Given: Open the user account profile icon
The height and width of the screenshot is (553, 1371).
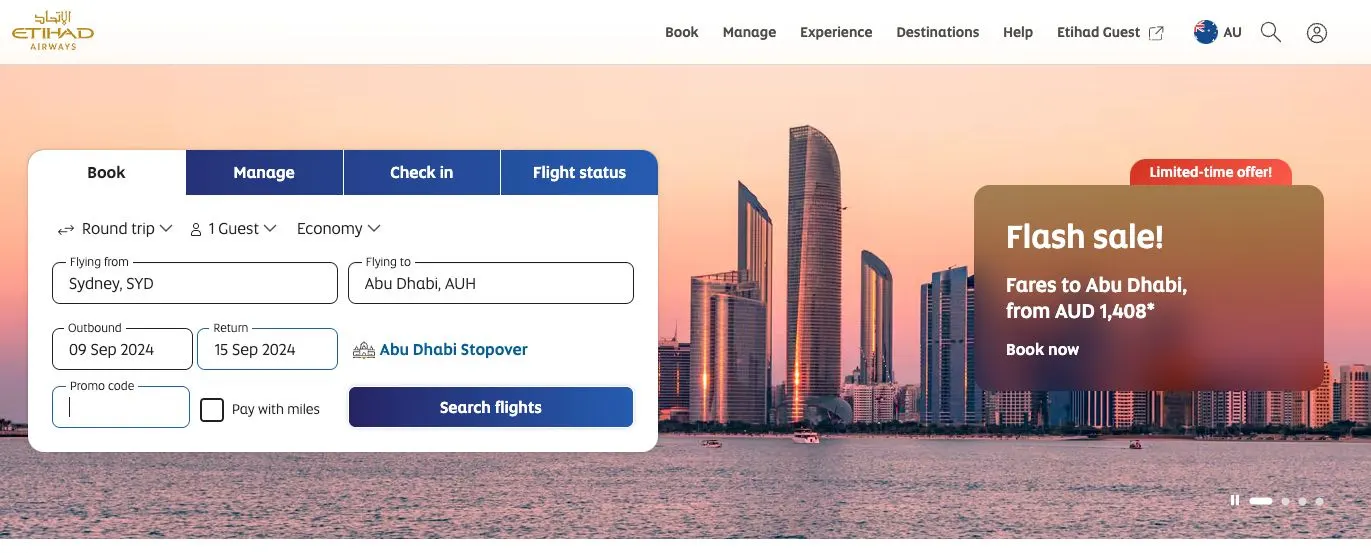Looking at the screenshot, I should pyautogui.click(x=1317, y=33).
